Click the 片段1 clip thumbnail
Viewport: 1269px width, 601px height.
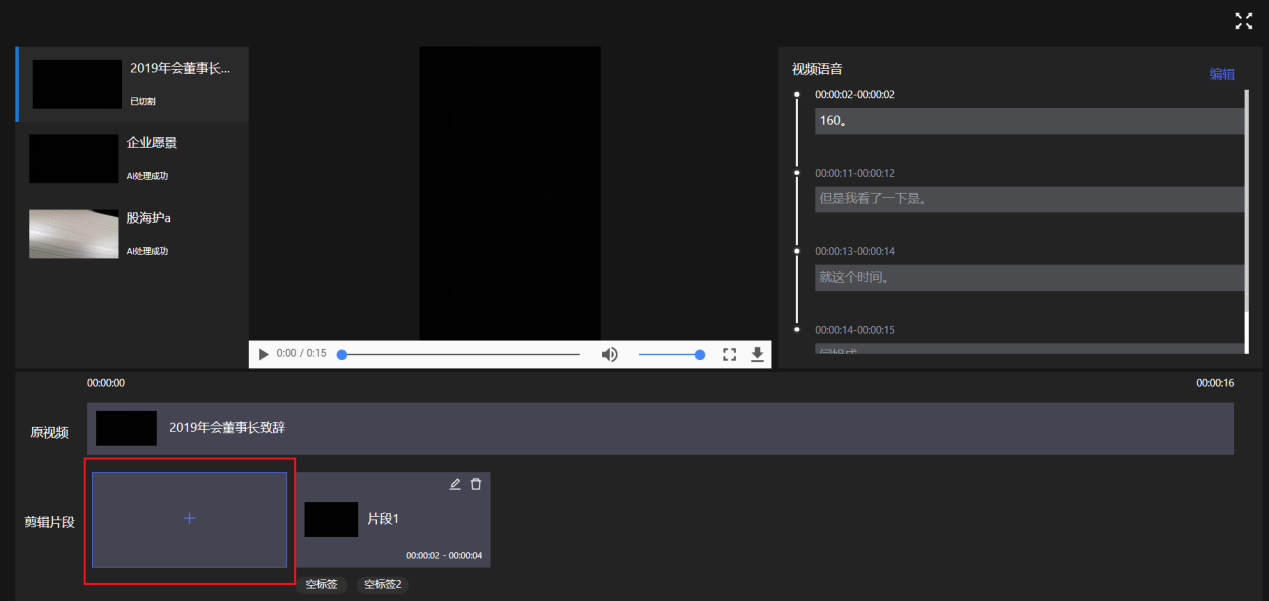(x=331, y=520)
